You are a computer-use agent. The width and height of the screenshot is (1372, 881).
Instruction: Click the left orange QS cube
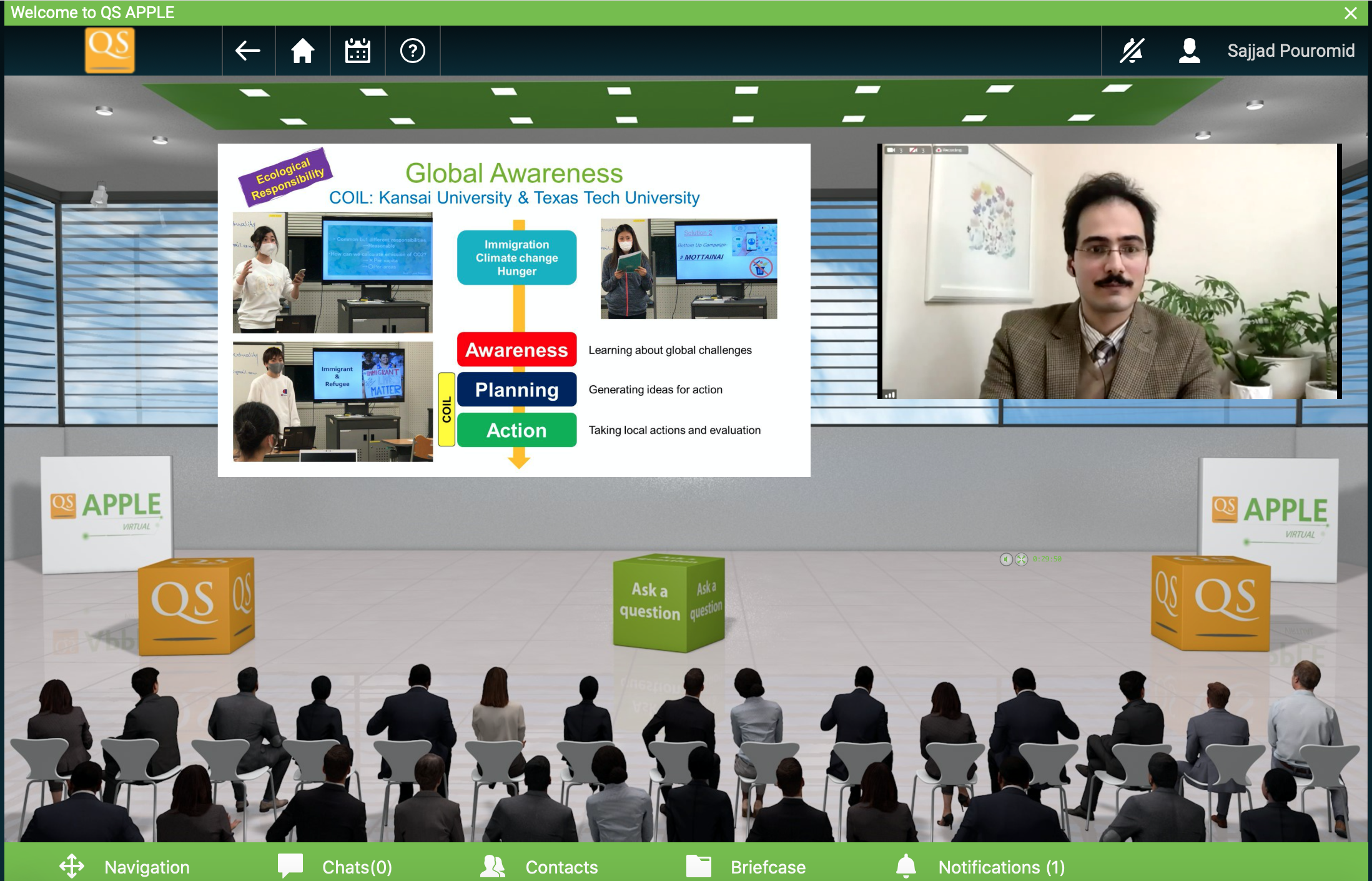[x=196, y=606]
